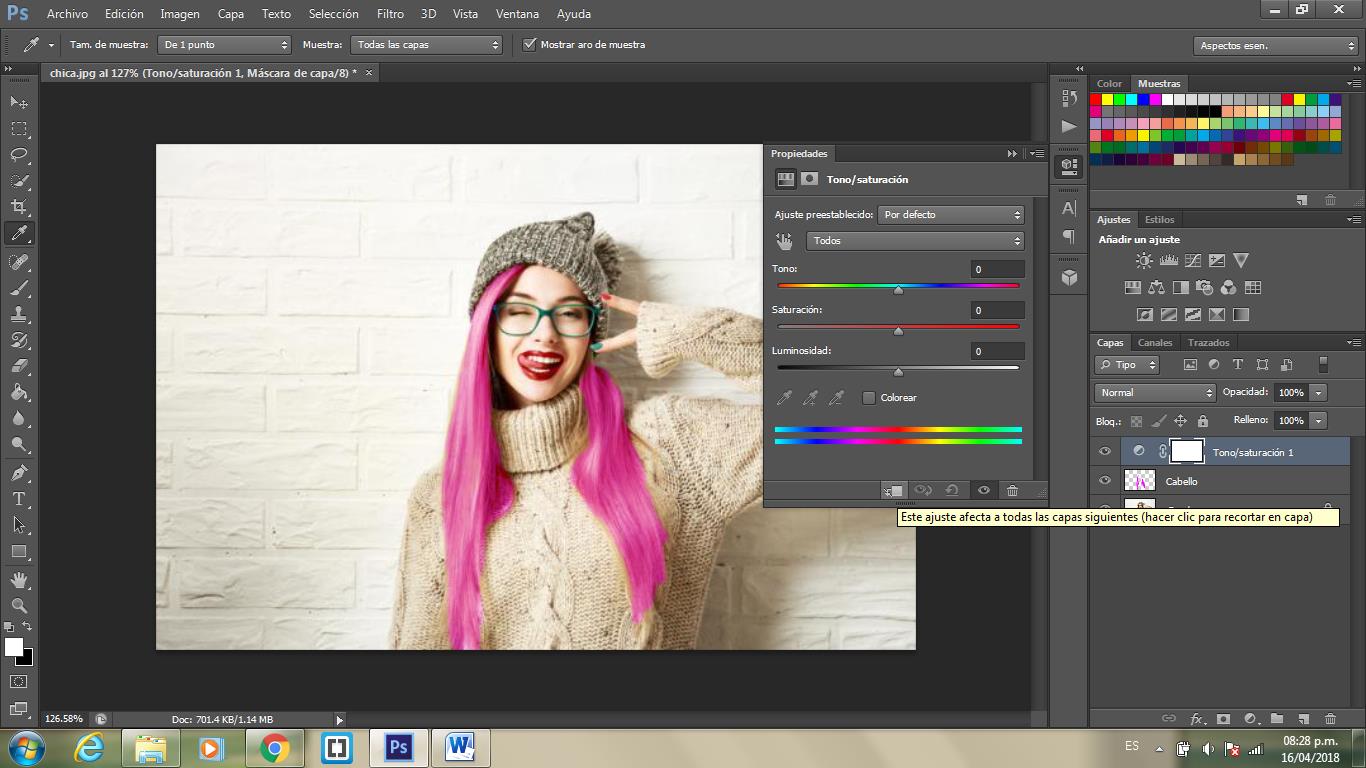The width and height of the screenshot is (1366, 768).
Task: Open the Ajuste preestablecido dropdown
Action: [x=950, y=215]
